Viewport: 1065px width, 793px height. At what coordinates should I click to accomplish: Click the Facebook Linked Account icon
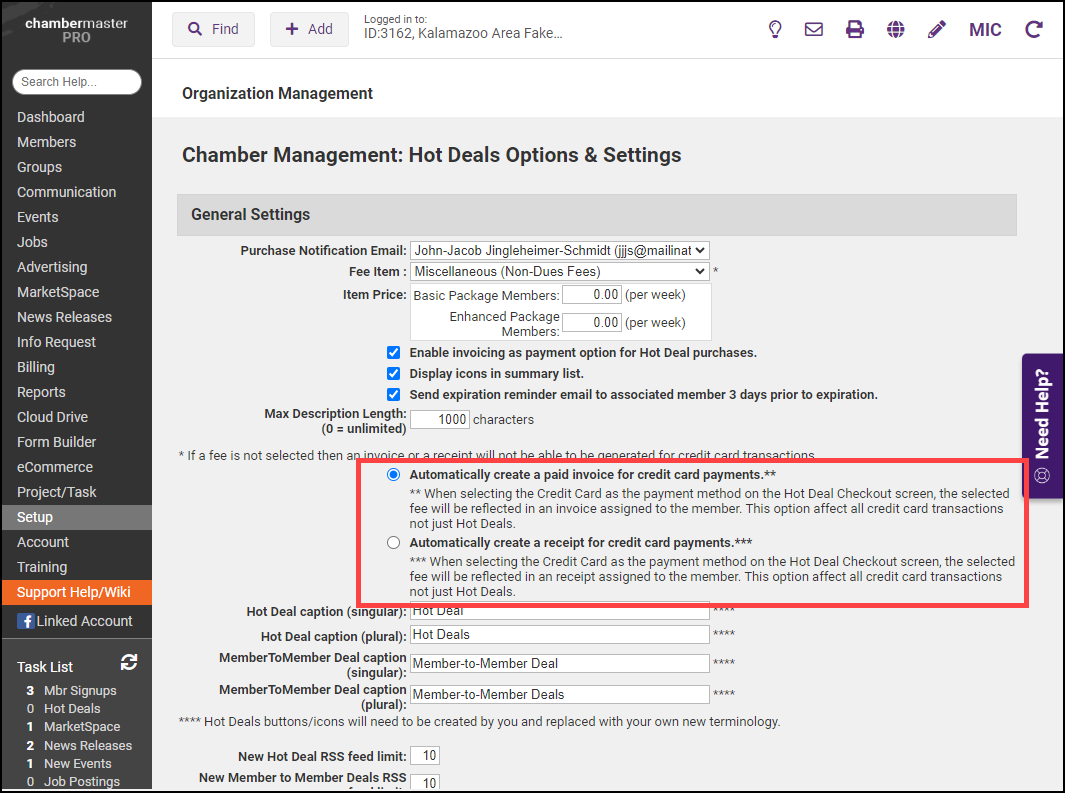pos(26,621)
